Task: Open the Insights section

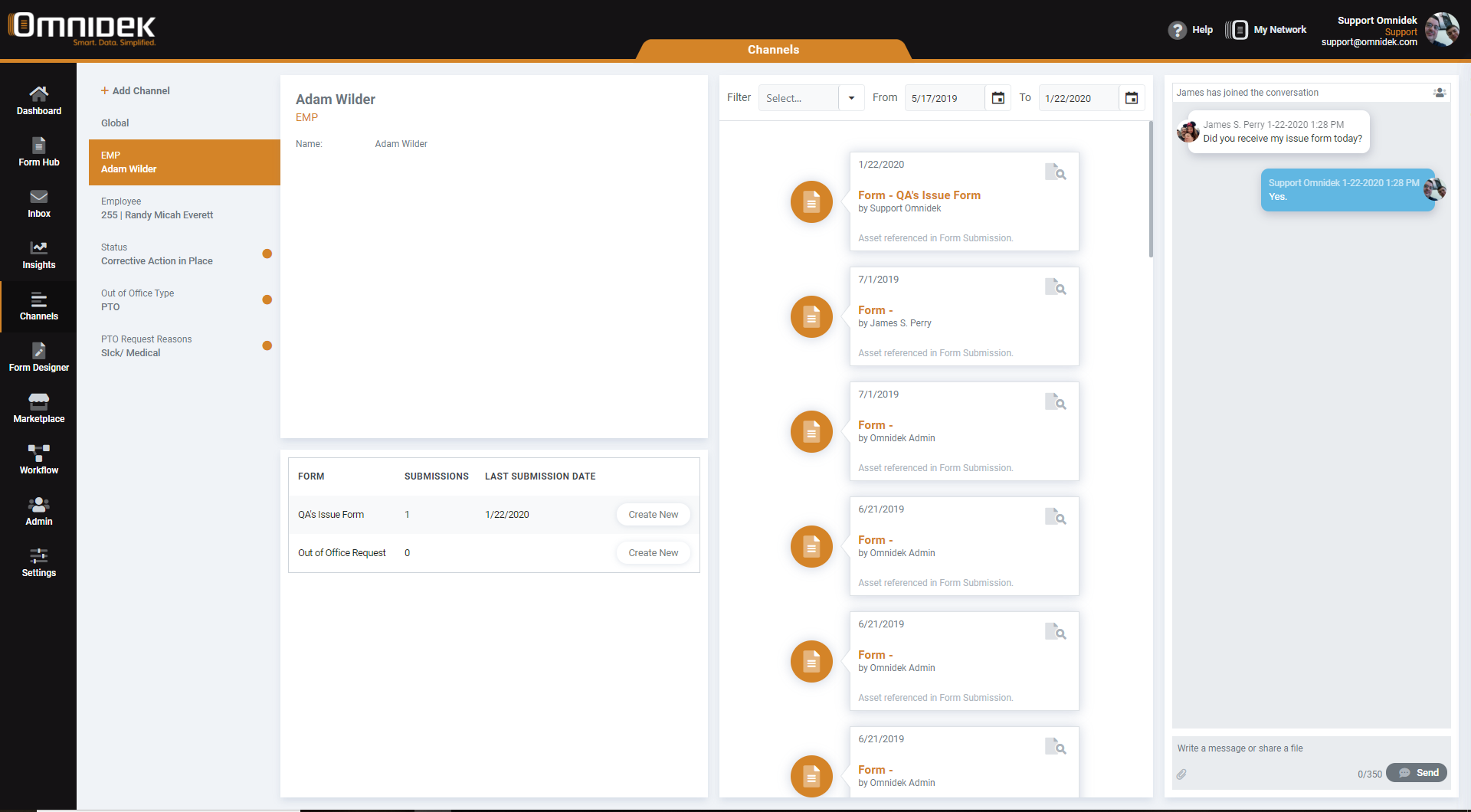Action: [x=38, y=254]
